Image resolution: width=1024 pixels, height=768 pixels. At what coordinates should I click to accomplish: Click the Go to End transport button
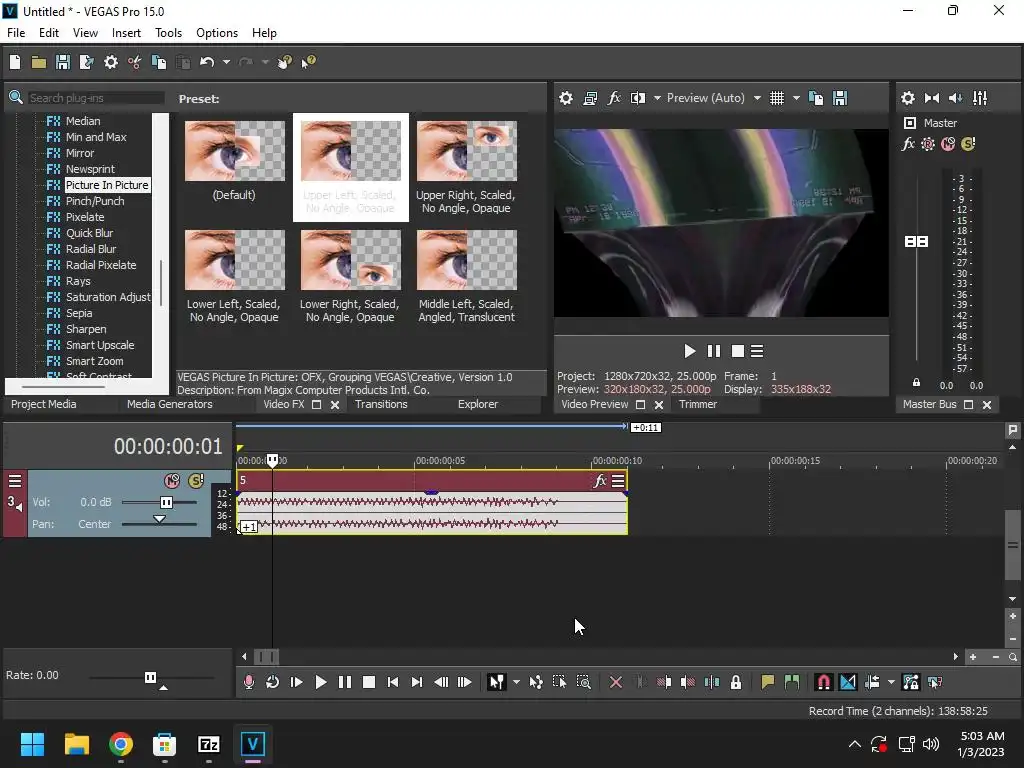tap(417, 682)
